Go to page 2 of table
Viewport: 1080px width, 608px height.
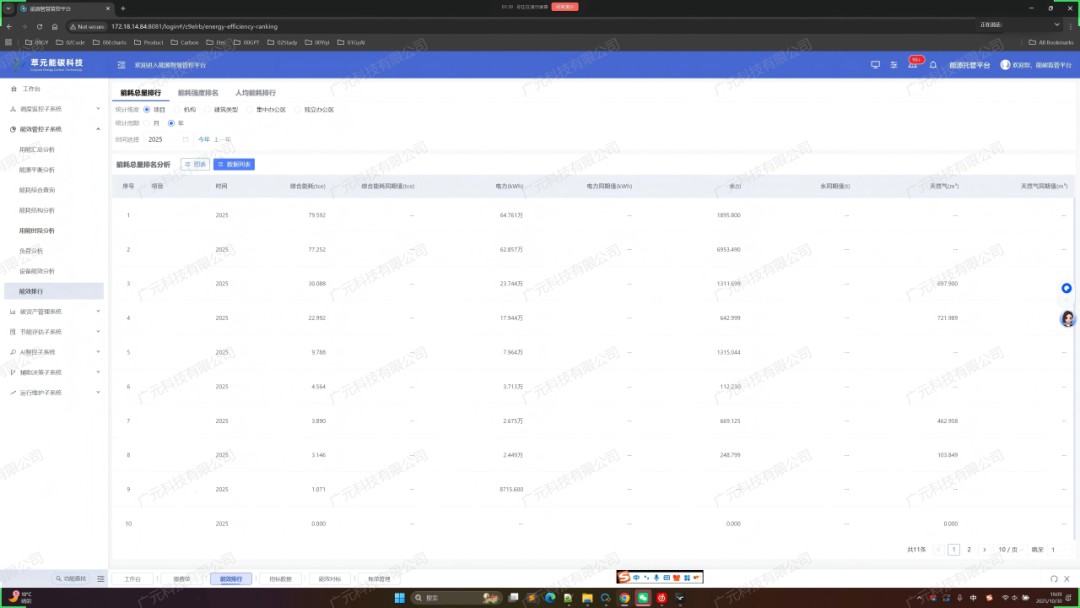(969, 549)
